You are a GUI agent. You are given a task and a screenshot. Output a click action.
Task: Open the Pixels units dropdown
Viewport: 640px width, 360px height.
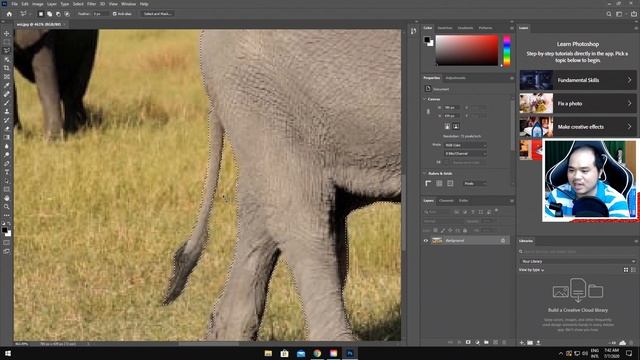pyautogui.click(x=475, y=184)
